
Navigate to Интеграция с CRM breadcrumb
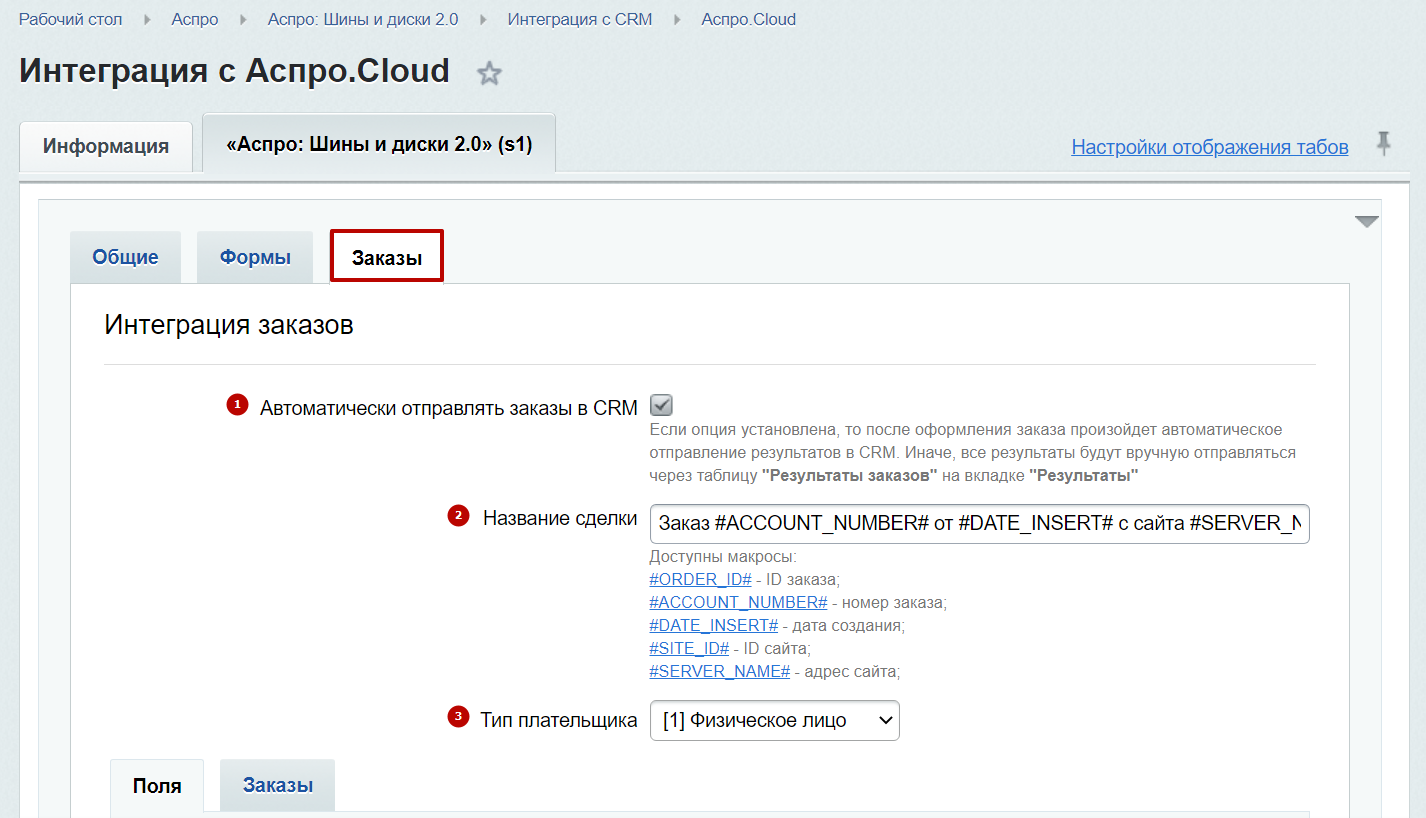pos(580,20)
